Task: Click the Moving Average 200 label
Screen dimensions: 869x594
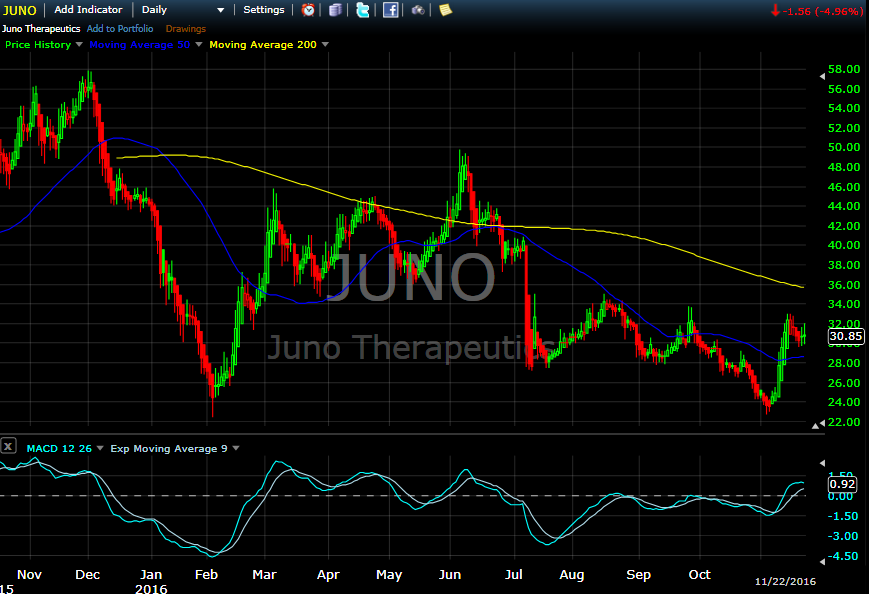Action: coord(263,45)
